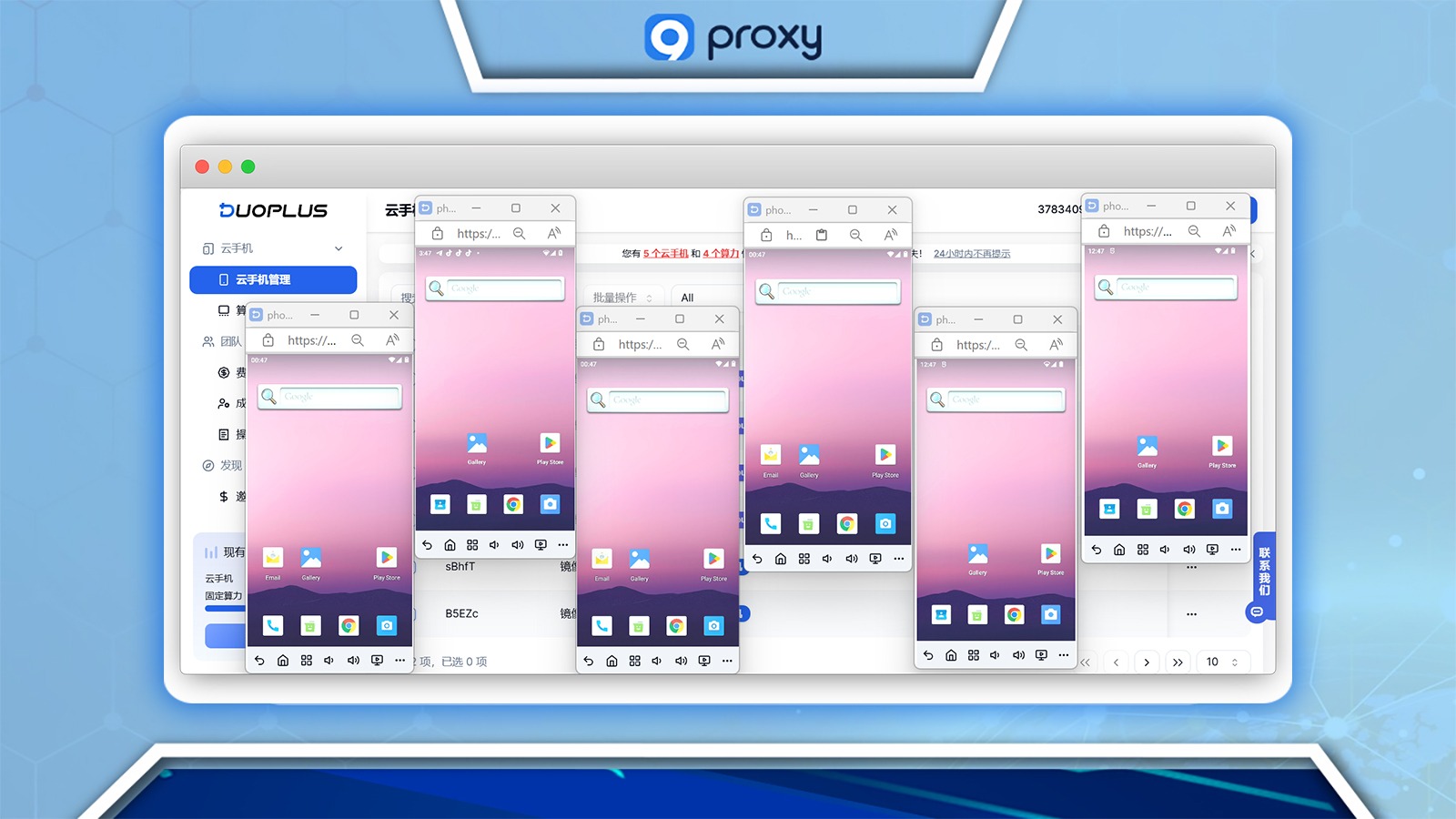This screenshot has width=1456, height=819.
Task: Open the page size dropdown showing 10
Action: 1221,662
